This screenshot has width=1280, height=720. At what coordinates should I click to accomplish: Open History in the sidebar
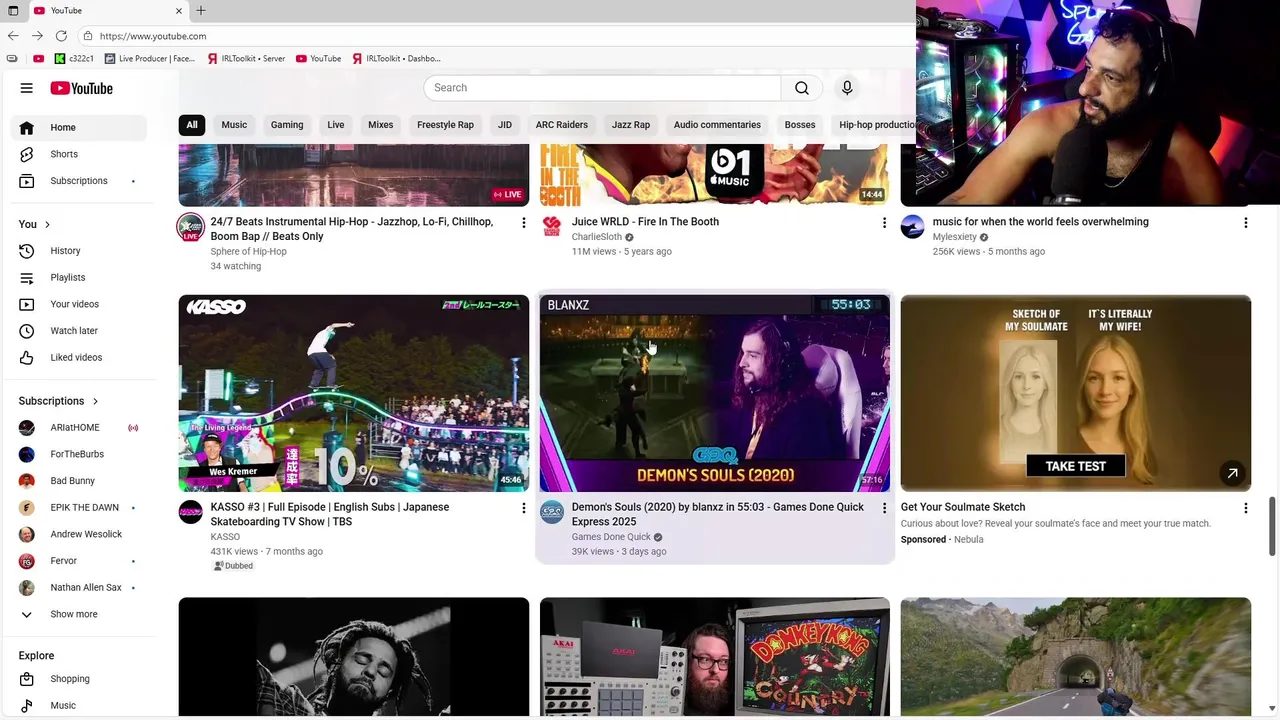pyautogui.click(x=79, y=251)
